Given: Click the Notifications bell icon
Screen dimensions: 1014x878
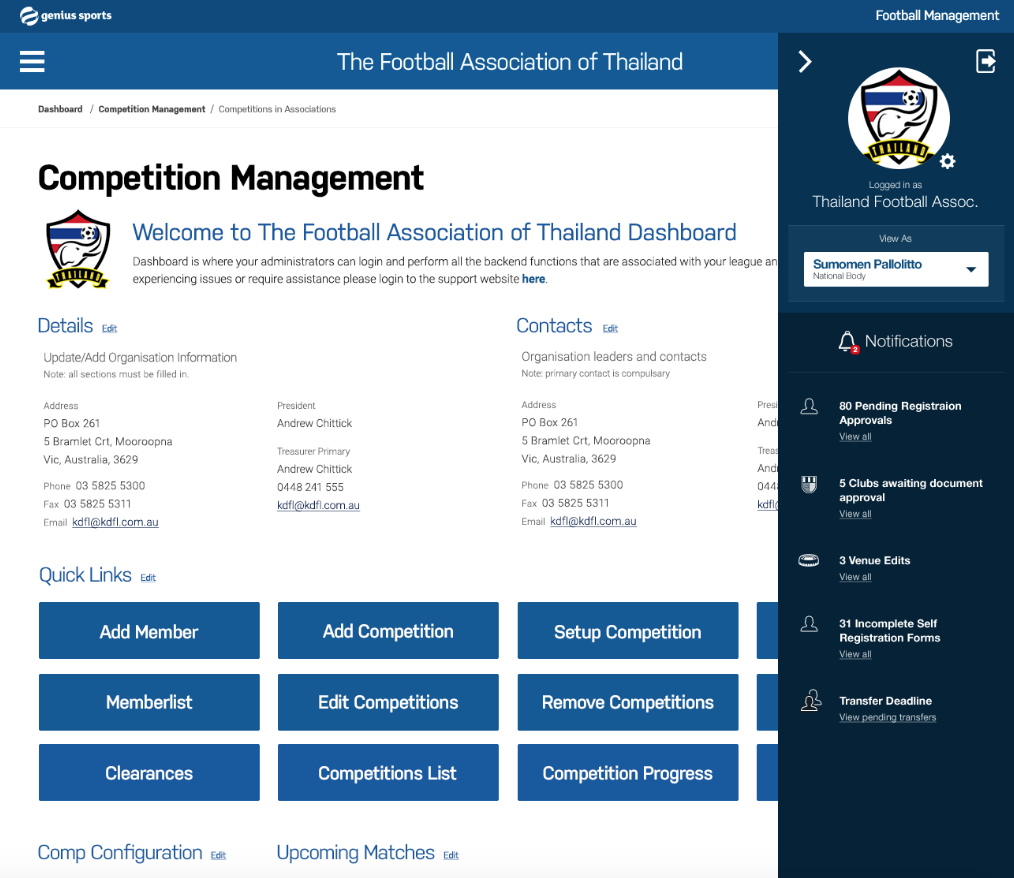Looking at the screenshot, I should click(847, 341).
